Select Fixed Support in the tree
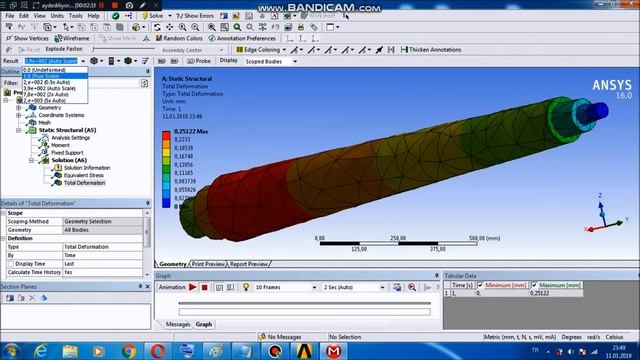The width and height of the screenshot is (640, 360). click(x=67, y=153)
